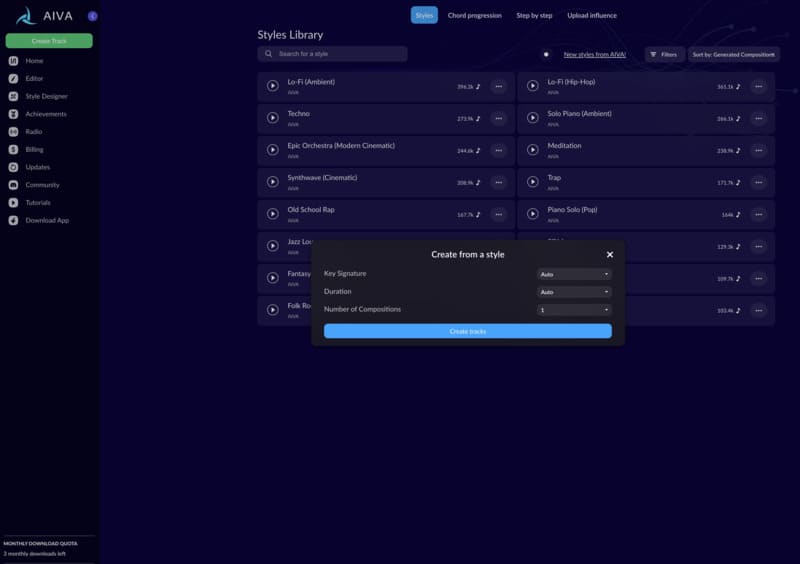Open Sort by Generated Compositions dropdown

pos(734,55)
